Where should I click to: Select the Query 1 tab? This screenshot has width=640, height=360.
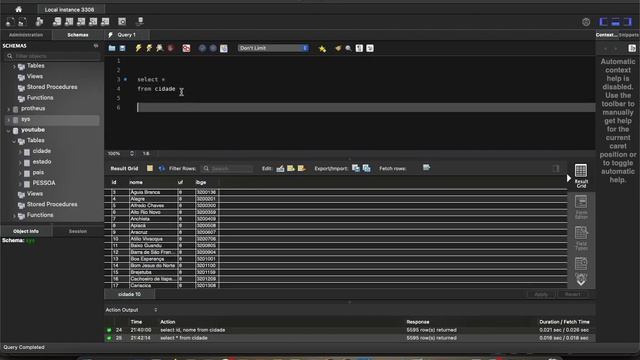[127, 35]
